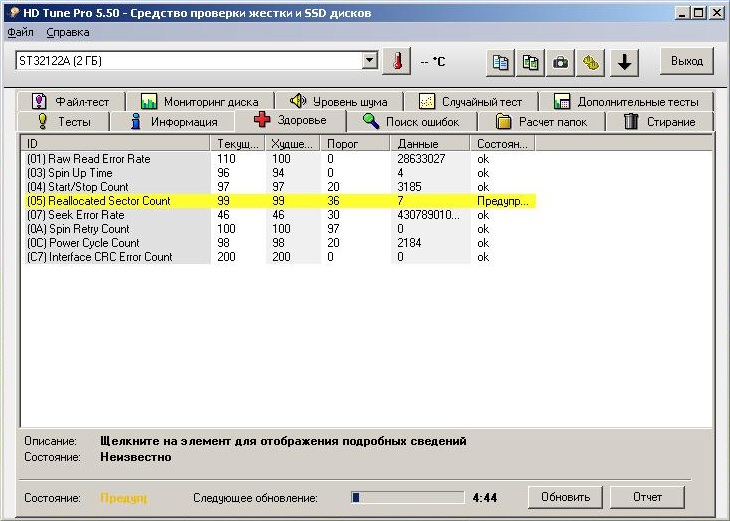Select the Start/Stop Count row

point(279,187)
